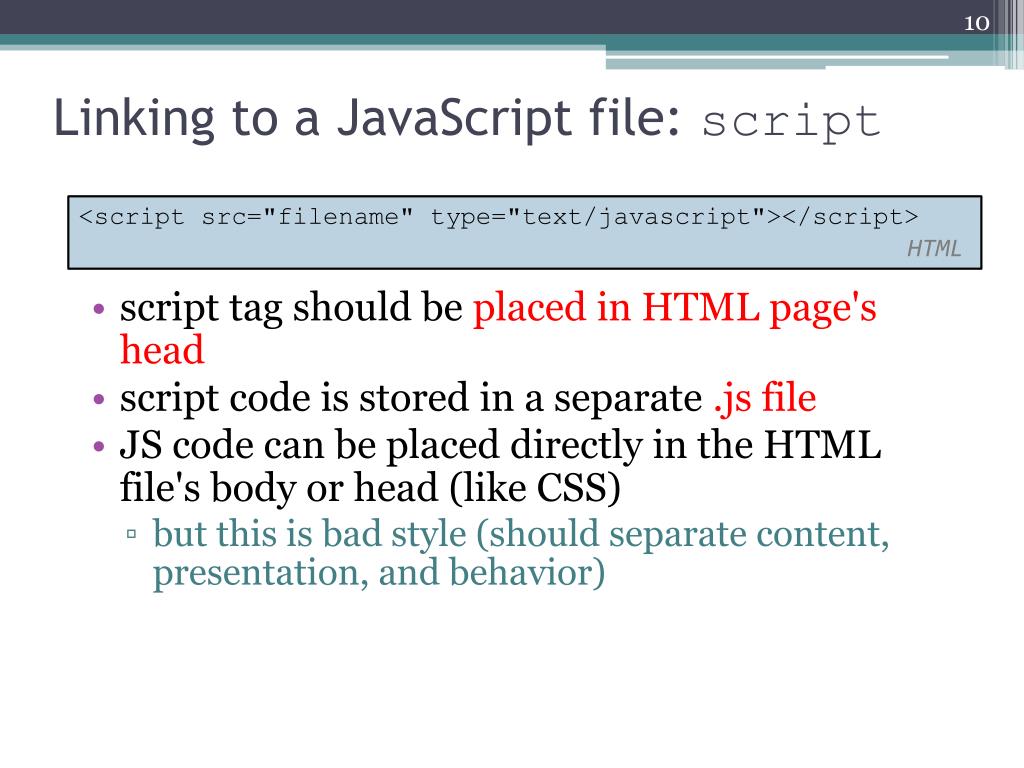Click the 'HTML' label in the code box

(x=934, y=249)
